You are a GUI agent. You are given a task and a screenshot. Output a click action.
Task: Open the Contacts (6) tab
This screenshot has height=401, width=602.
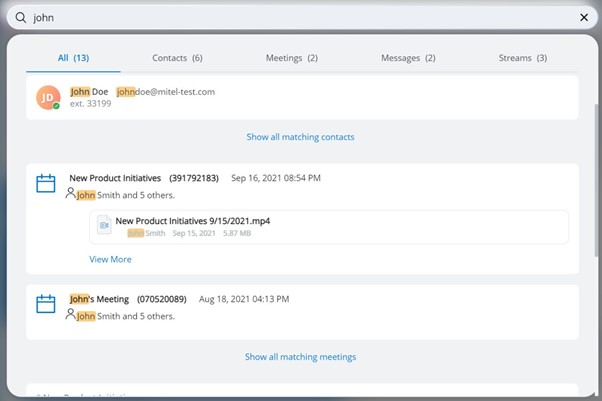coord(177,58)
